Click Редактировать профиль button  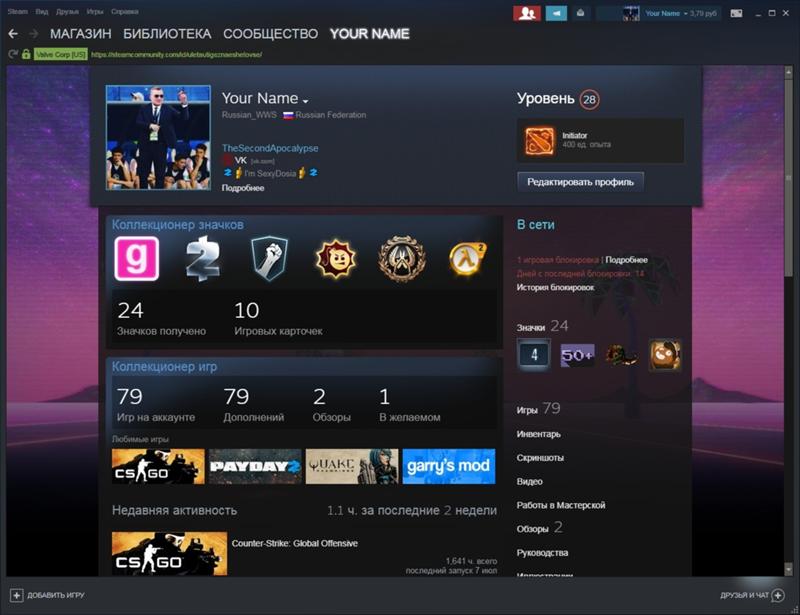pos(581,182)
